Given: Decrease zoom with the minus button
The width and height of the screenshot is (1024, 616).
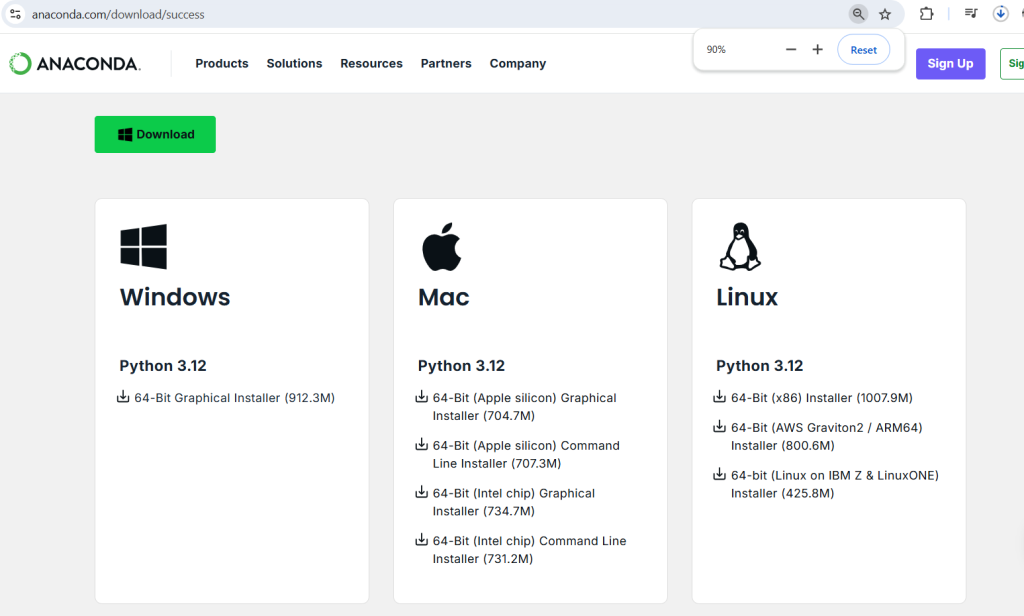Looking at the screenshot, I should 791,50.
